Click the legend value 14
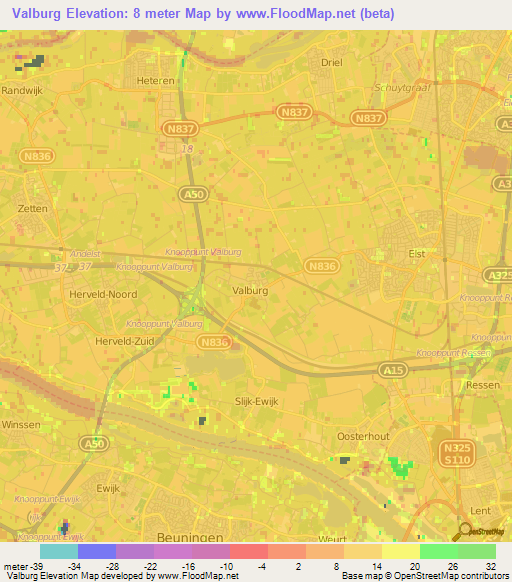 pyautogui.click(x=377, y=566)
